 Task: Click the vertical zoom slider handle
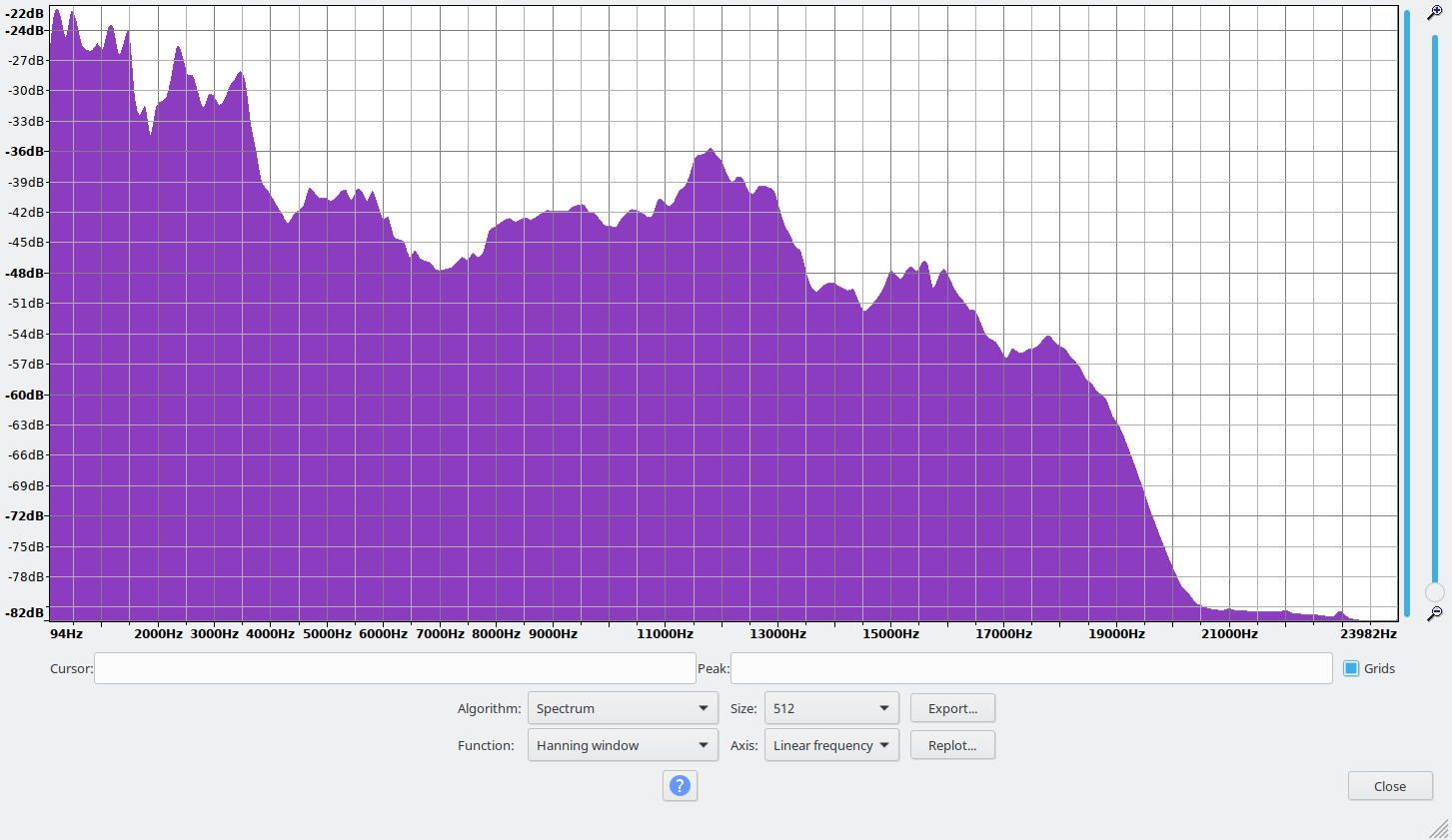click(1435, 592)
